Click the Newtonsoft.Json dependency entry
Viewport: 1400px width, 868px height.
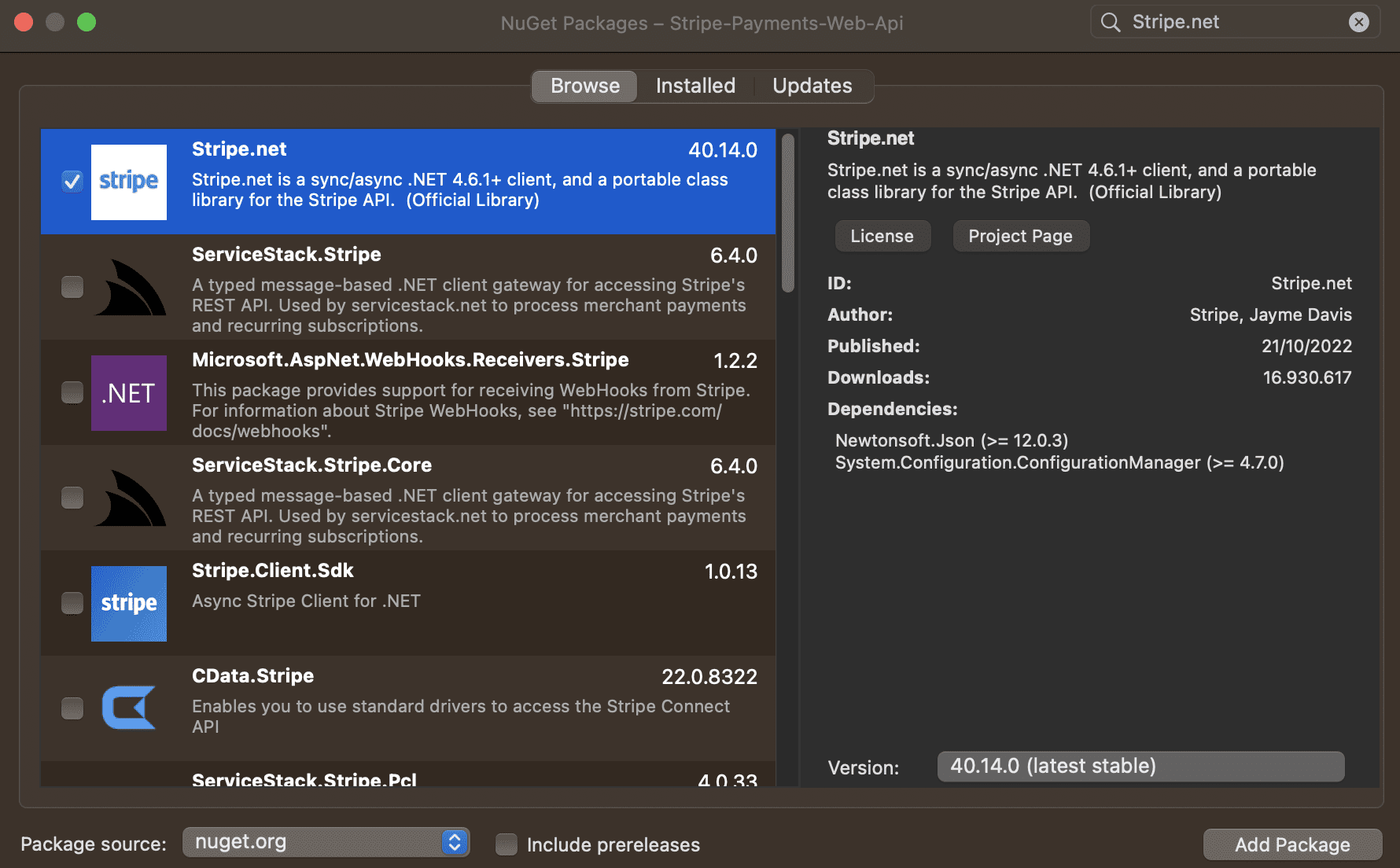tap(952, 440)
